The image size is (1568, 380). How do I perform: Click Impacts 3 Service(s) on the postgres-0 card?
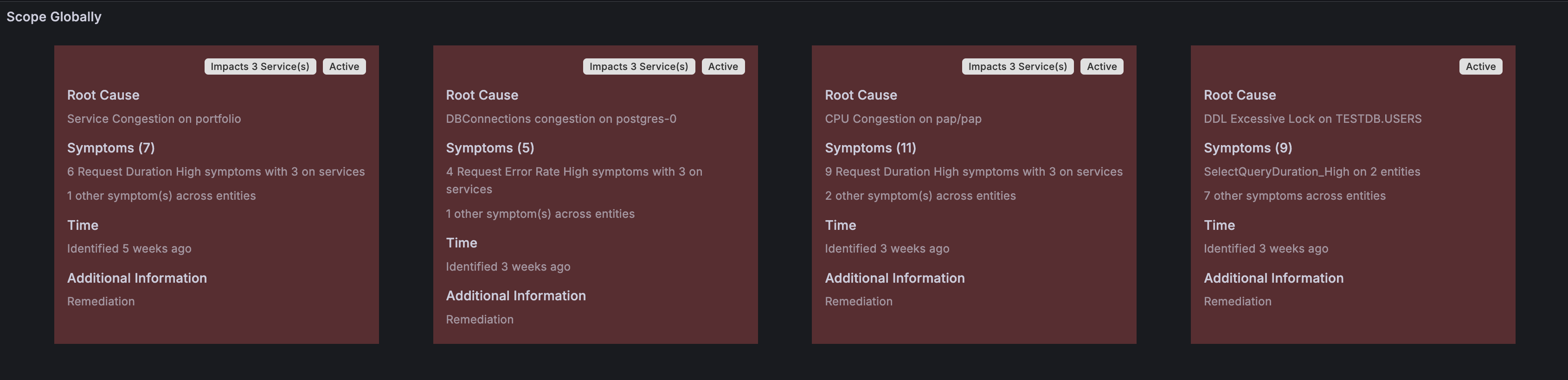coord(638,66)
